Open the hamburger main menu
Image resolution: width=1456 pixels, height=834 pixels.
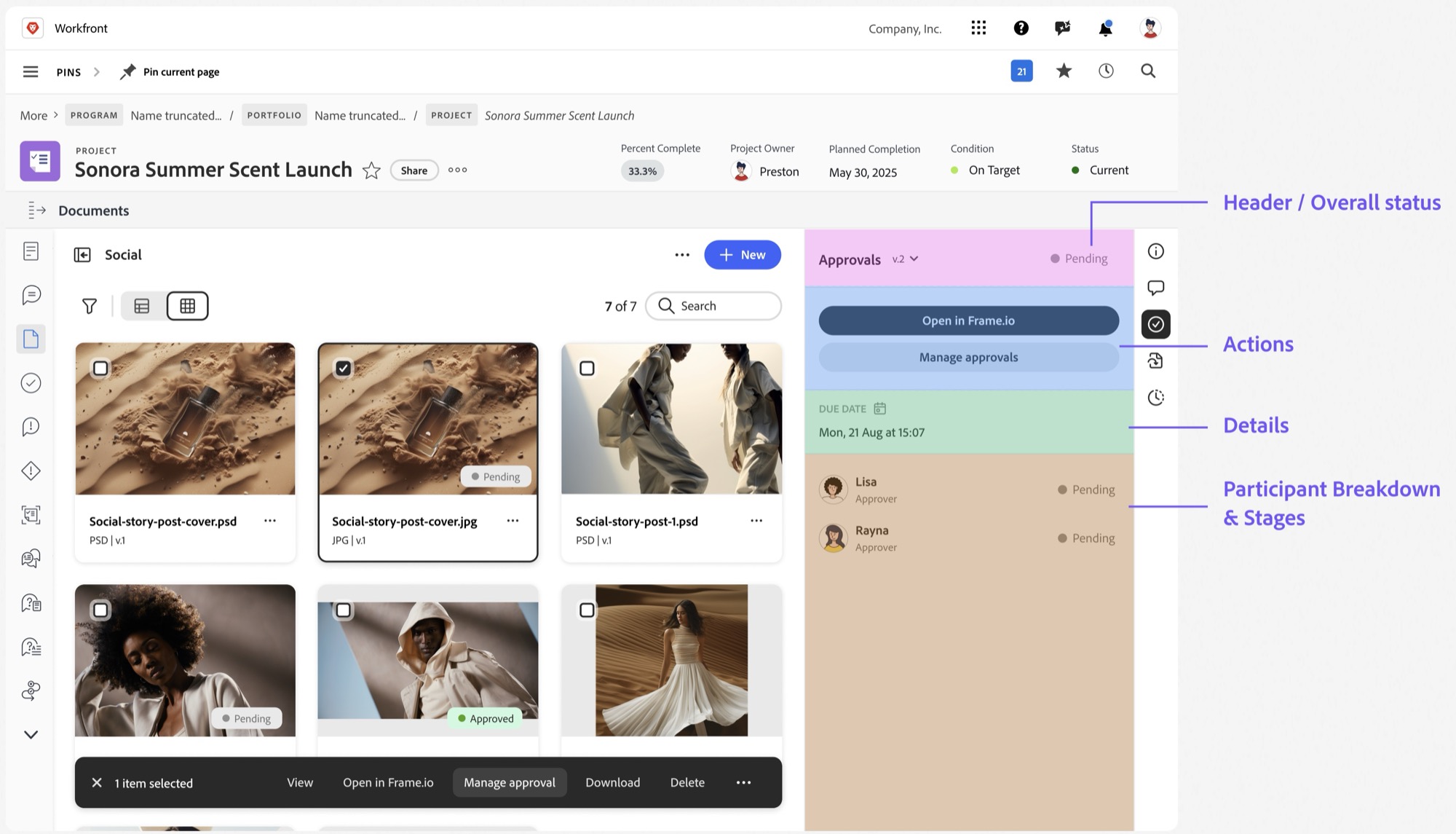pos(31,71)
